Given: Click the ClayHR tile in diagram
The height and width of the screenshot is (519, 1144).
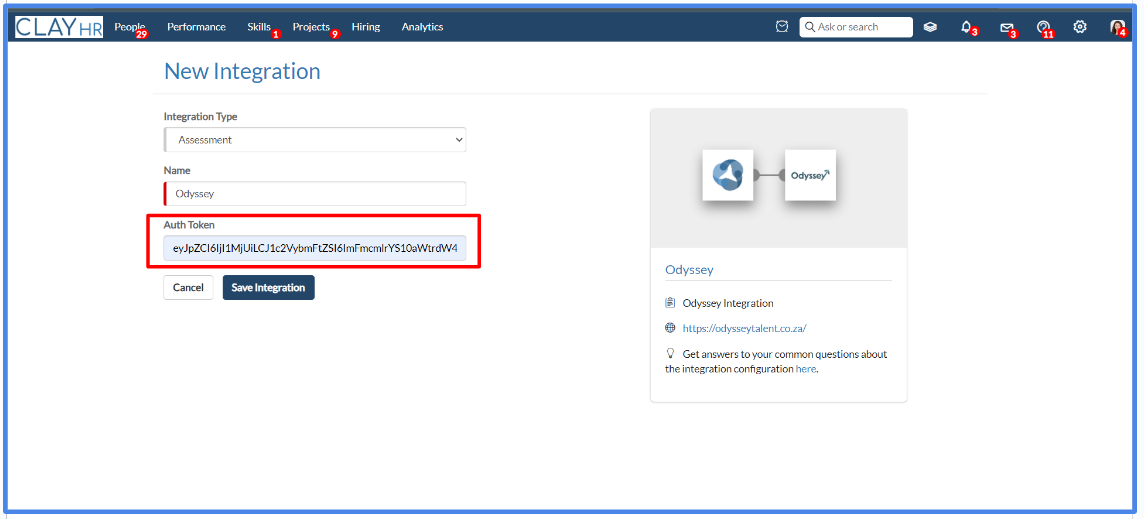Looking at the screenshot, I should point(727,175).
